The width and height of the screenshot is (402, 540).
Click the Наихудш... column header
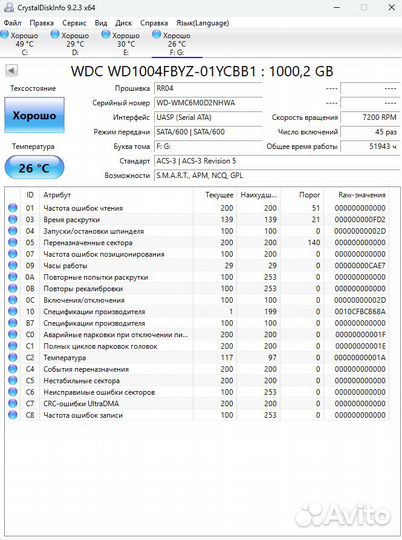tap(258, 195)
